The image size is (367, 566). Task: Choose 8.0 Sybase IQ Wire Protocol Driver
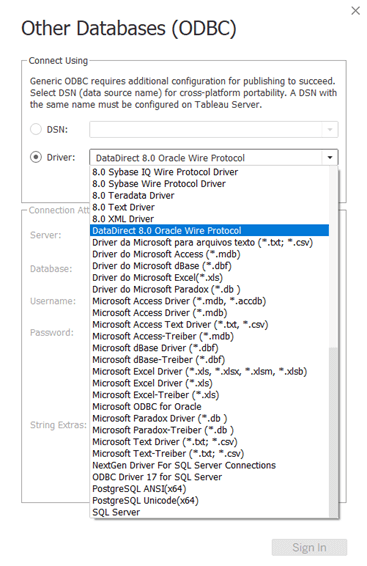(x=209, y=172)
